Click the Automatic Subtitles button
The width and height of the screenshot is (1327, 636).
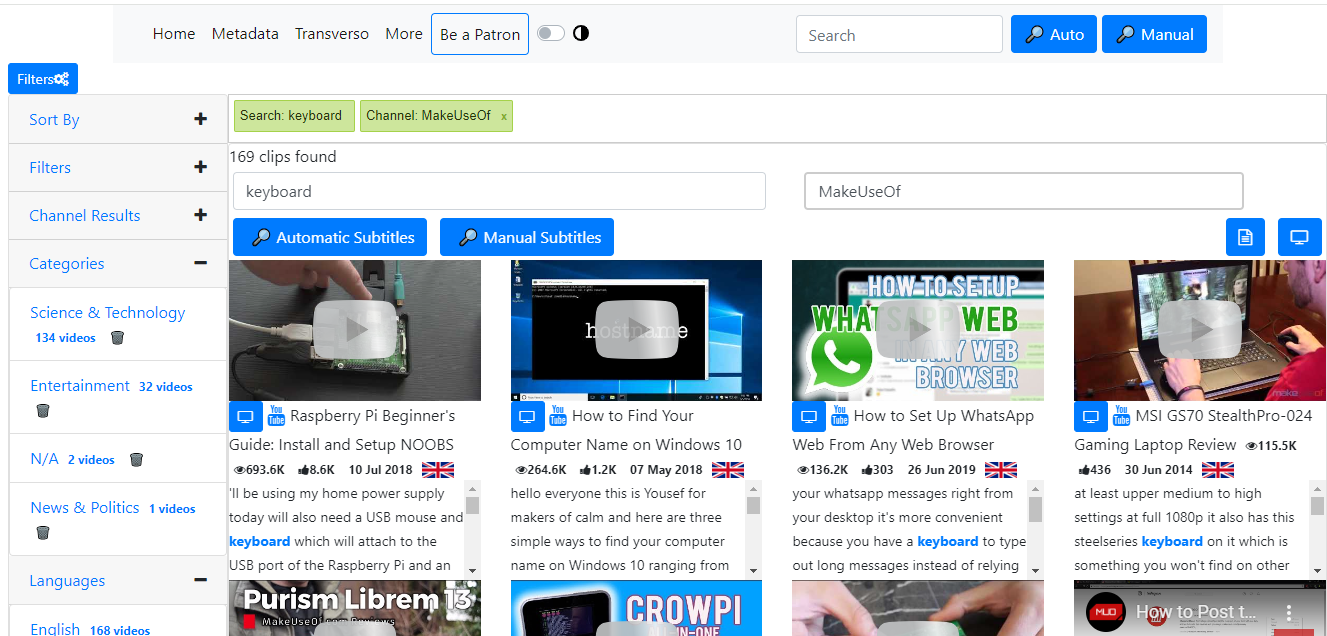(330, 237)
